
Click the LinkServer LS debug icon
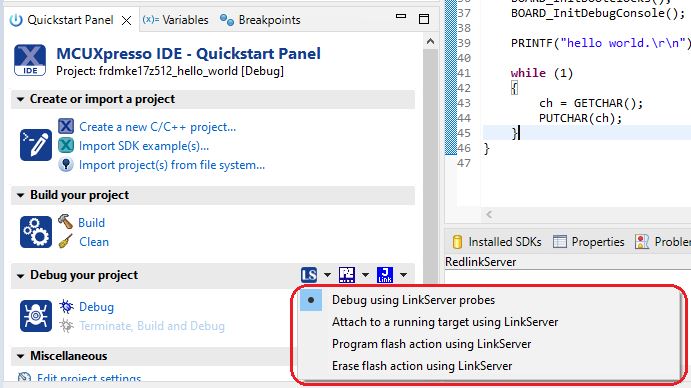pyautogui.click(x=309, y=275)
